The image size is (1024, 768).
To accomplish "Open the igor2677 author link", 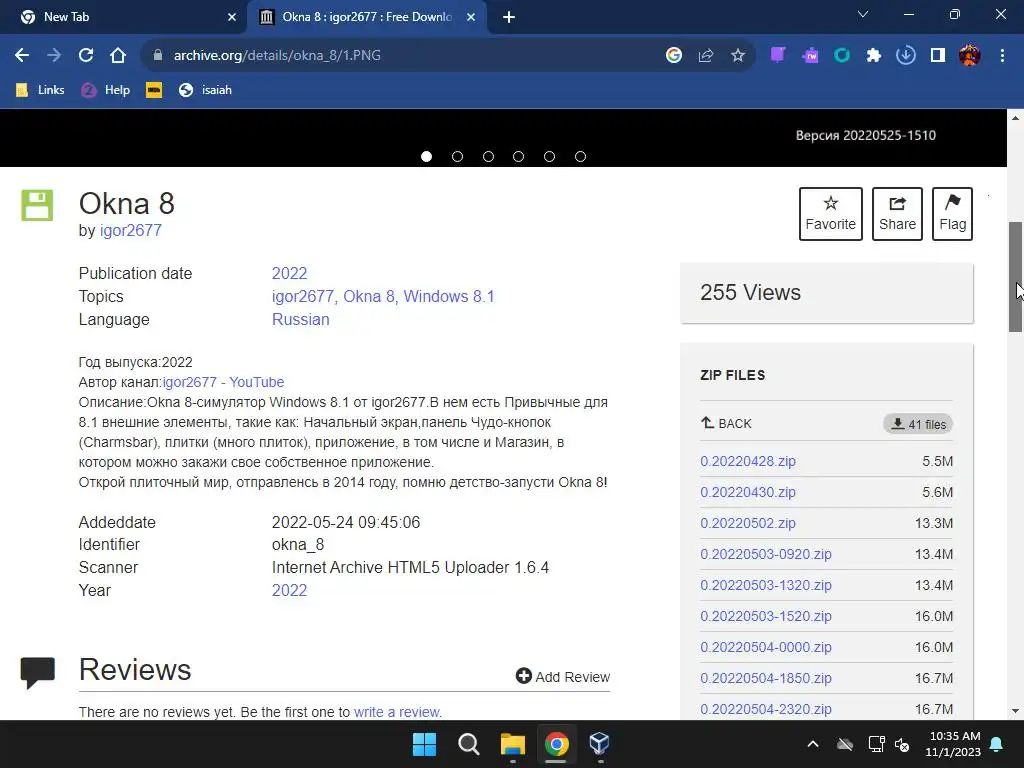I will tap(131, 231).
